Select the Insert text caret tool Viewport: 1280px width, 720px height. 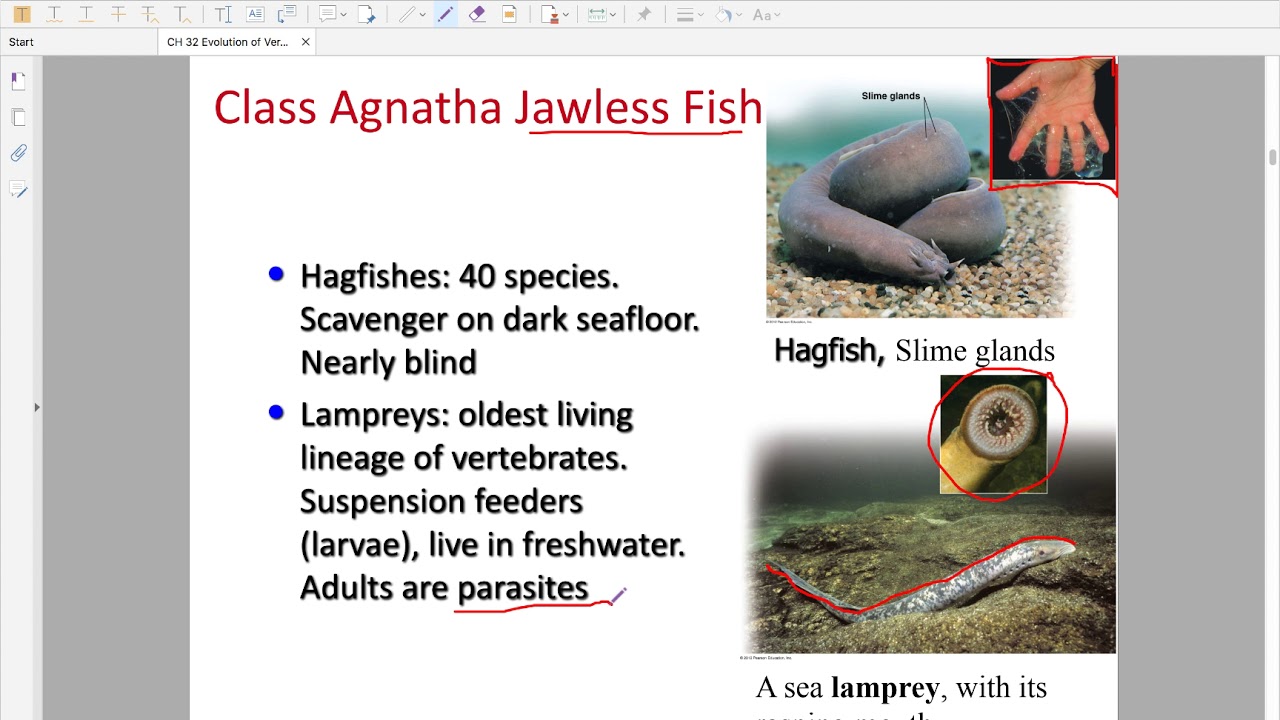pyautogui.click(x=182, y=14)
